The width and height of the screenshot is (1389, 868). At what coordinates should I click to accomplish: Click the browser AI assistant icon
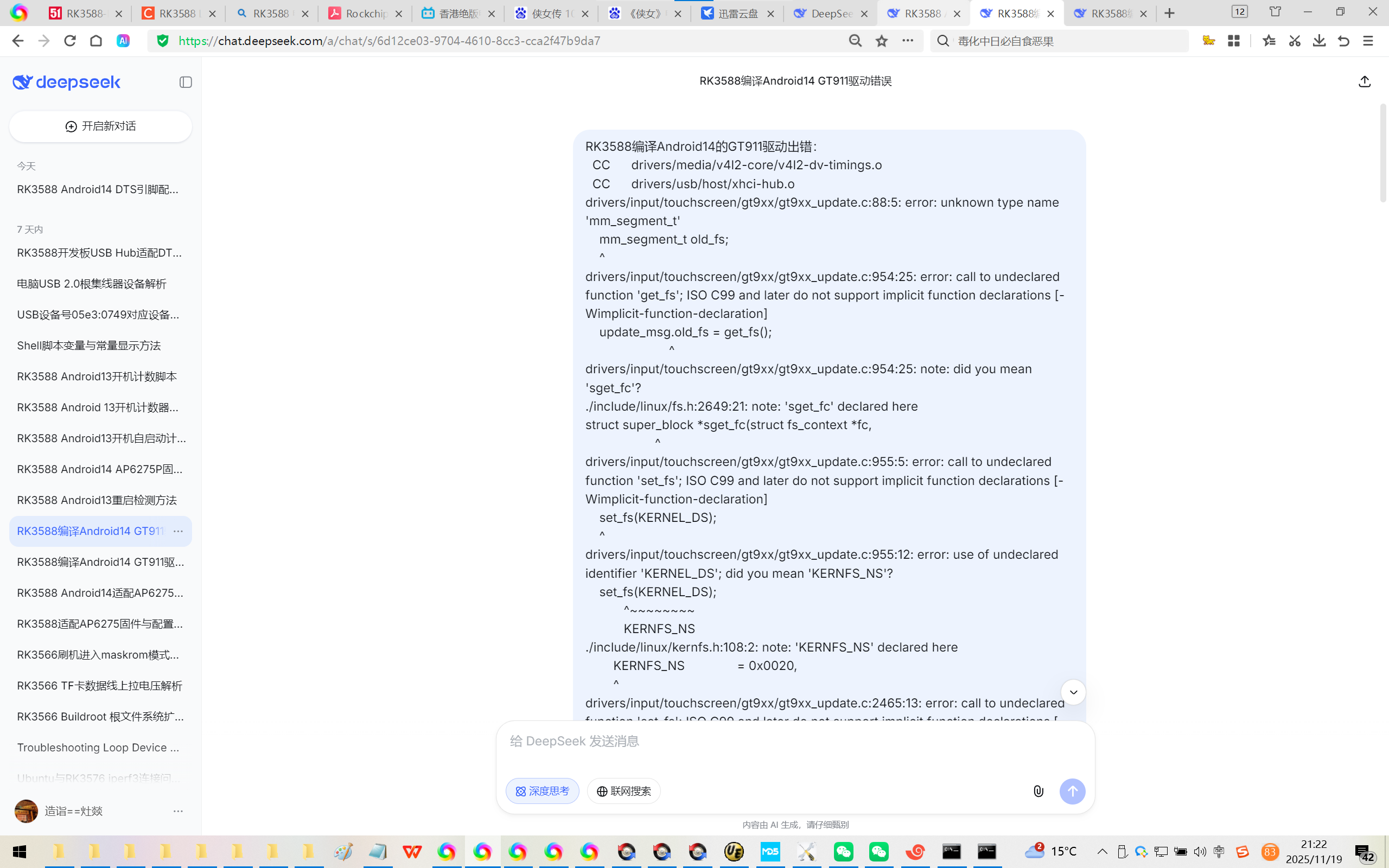(x=123, y=41)
